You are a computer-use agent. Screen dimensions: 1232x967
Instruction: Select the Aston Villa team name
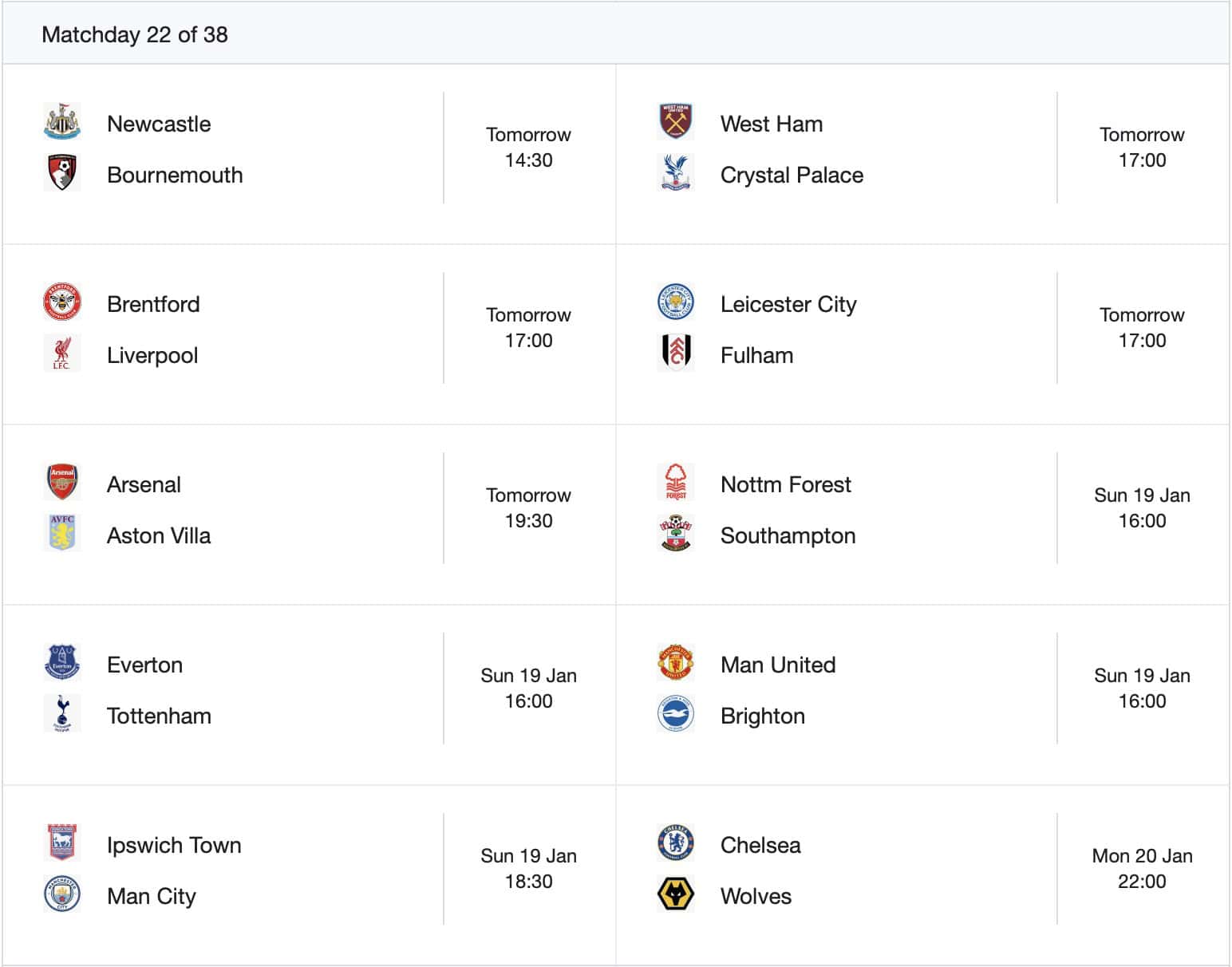point(159,535)
